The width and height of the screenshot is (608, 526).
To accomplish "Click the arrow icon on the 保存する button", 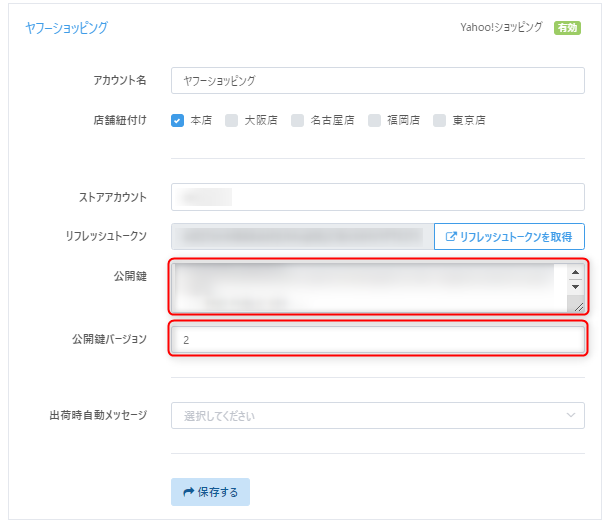I will point(188,492).
